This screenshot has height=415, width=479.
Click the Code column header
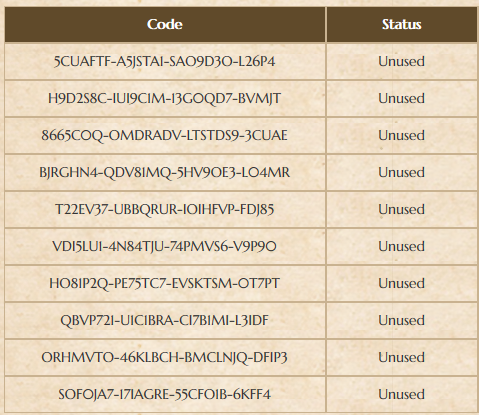point(165,24)
